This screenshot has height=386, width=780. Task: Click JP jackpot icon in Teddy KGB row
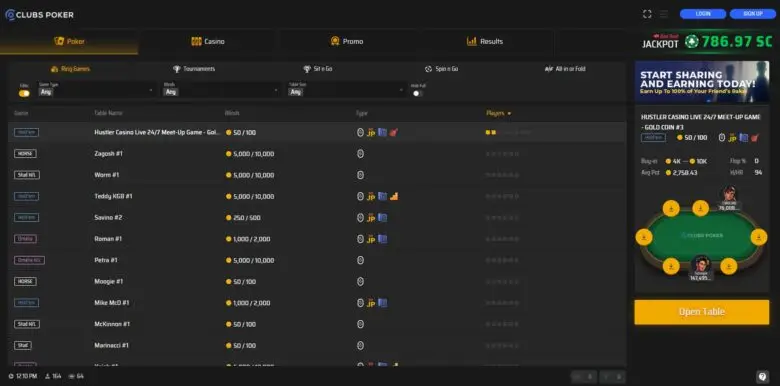[371, 197]
